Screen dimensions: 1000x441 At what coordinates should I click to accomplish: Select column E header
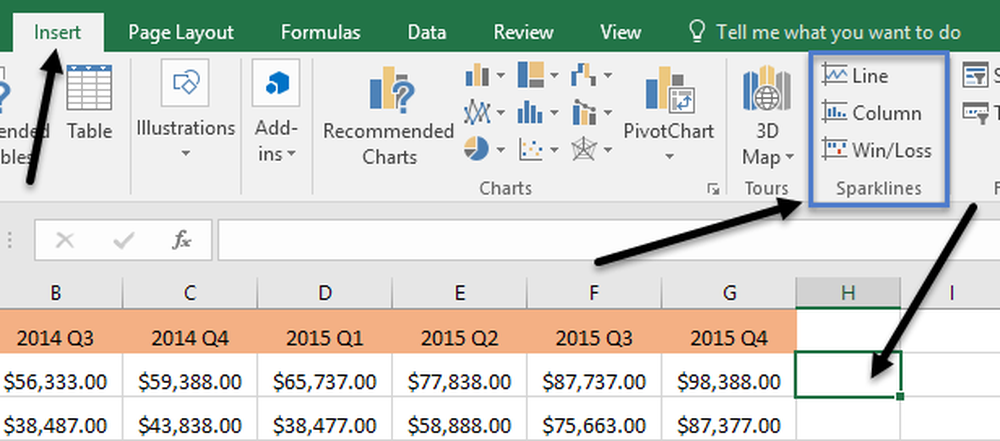click(x=459, y=293)
